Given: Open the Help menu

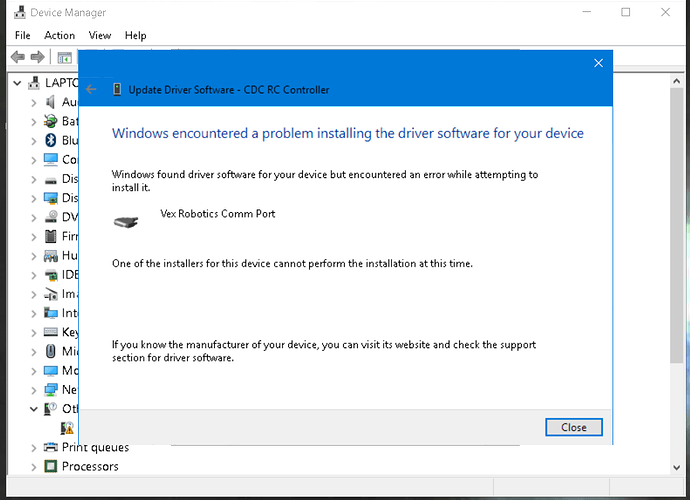Looking at the screenshot, I should [x=135, y=35].
